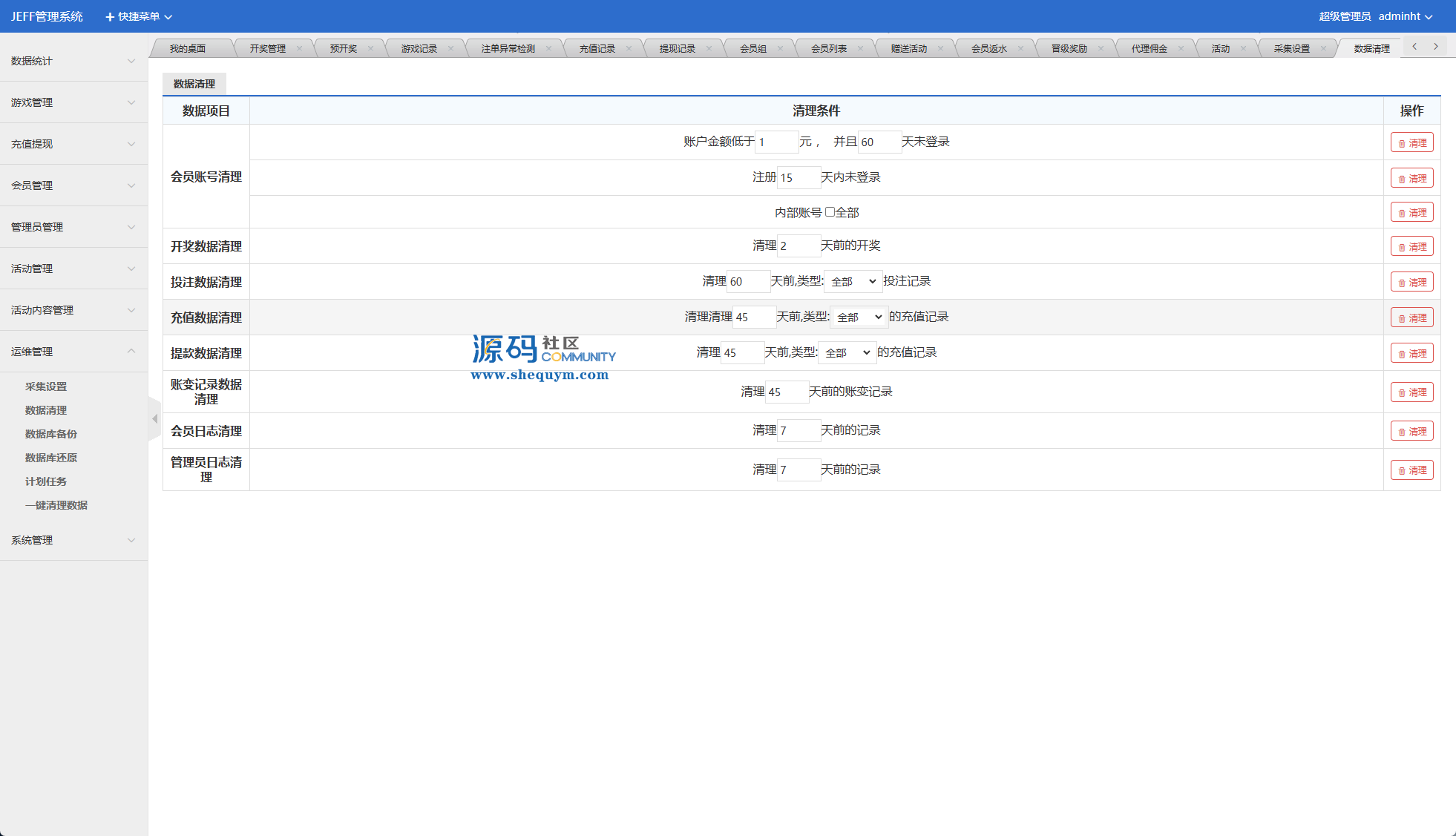The height and width of the screenshot is (836, 1456).
Task: Click 清理 trash button for 会员日志清理
Action: [1411, 431]
